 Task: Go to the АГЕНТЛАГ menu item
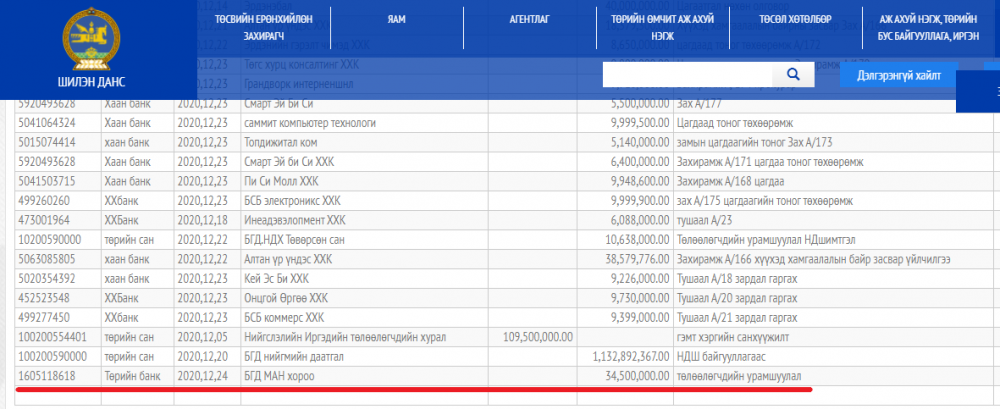tap(531, 19)
